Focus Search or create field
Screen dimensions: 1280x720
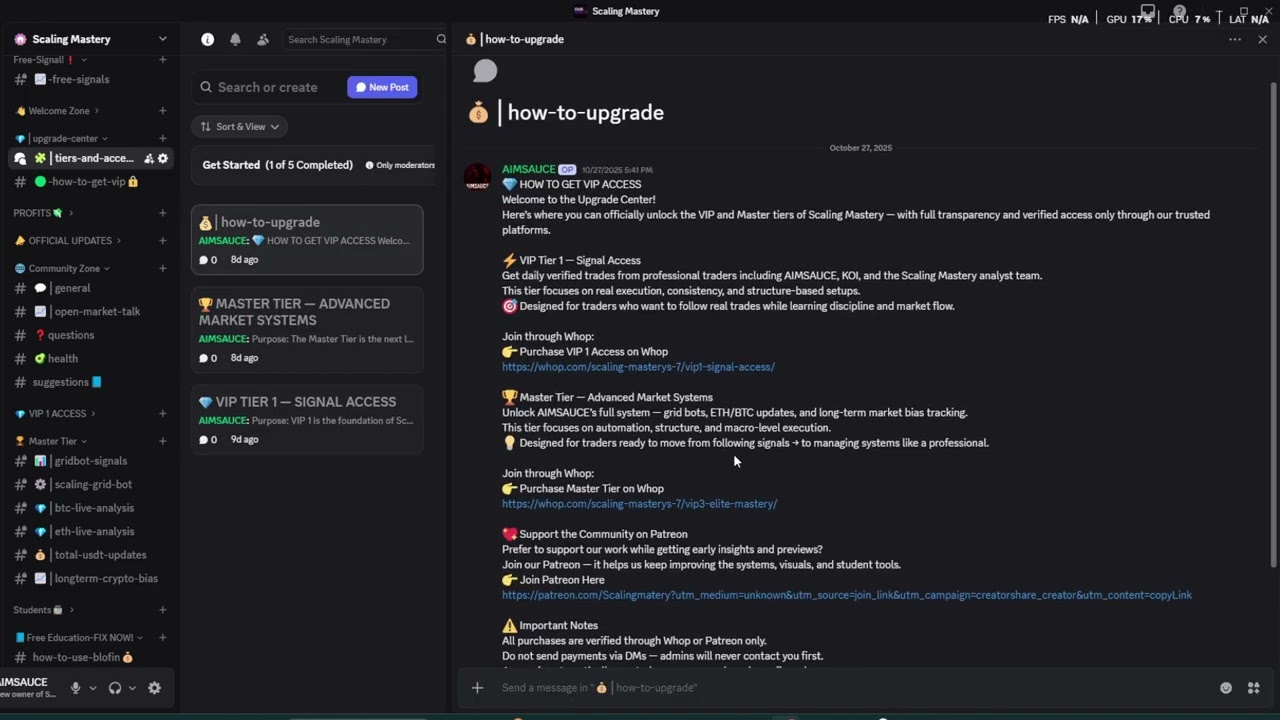pos(267,87)
